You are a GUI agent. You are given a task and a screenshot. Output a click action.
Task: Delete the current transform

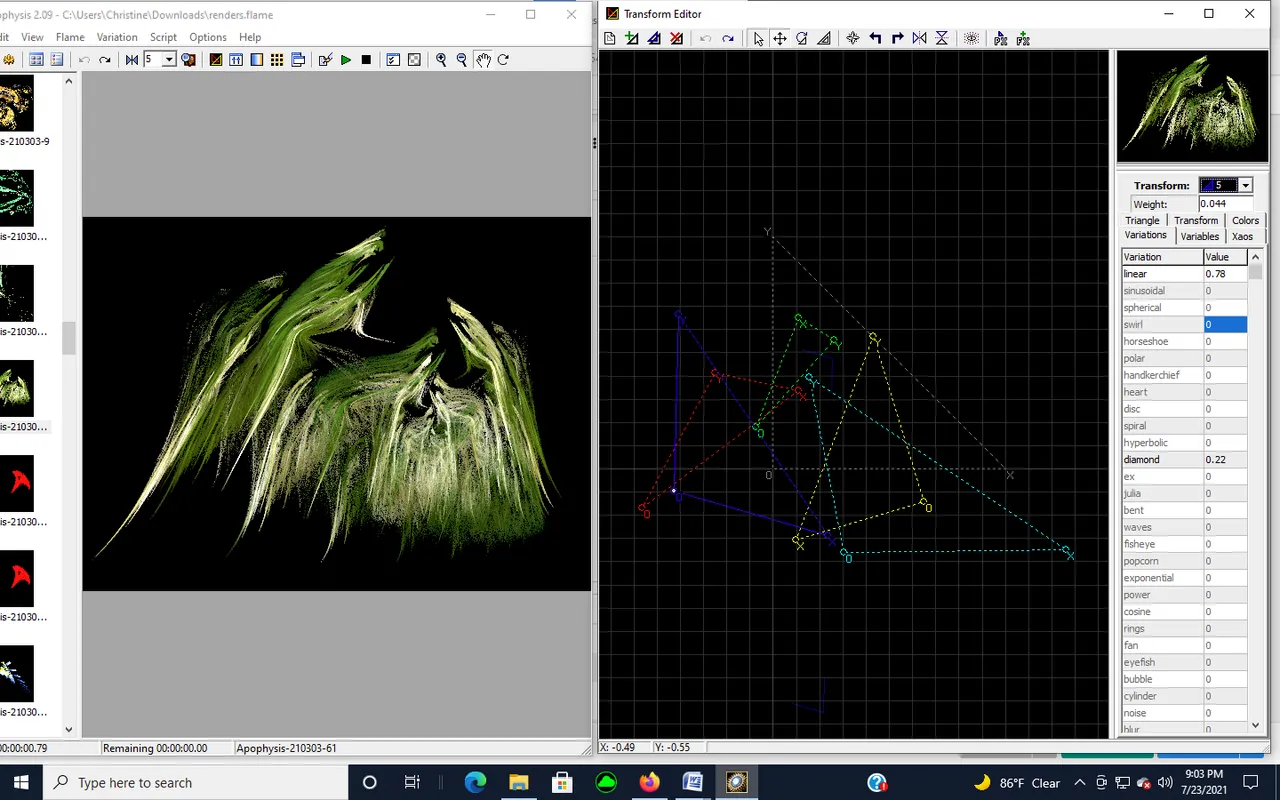coord(677,39)
